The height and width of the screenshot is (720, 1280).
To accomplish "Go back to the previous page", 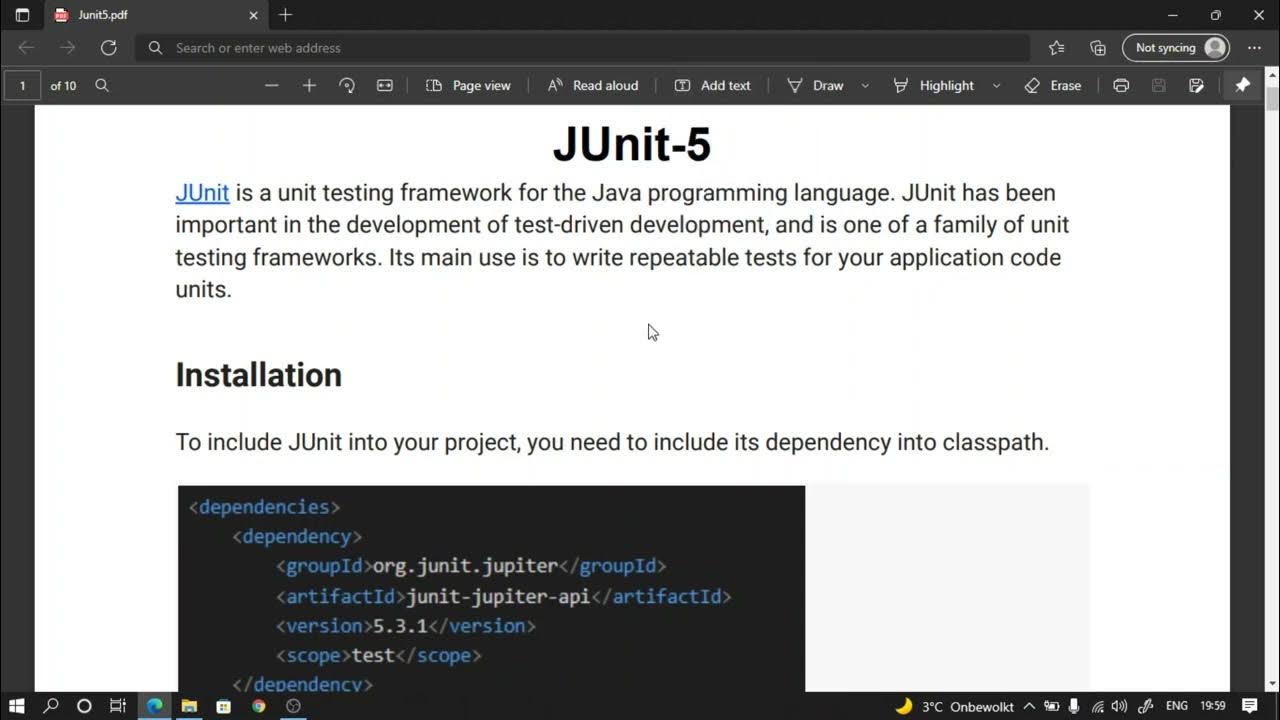I will tap(26, 47).
